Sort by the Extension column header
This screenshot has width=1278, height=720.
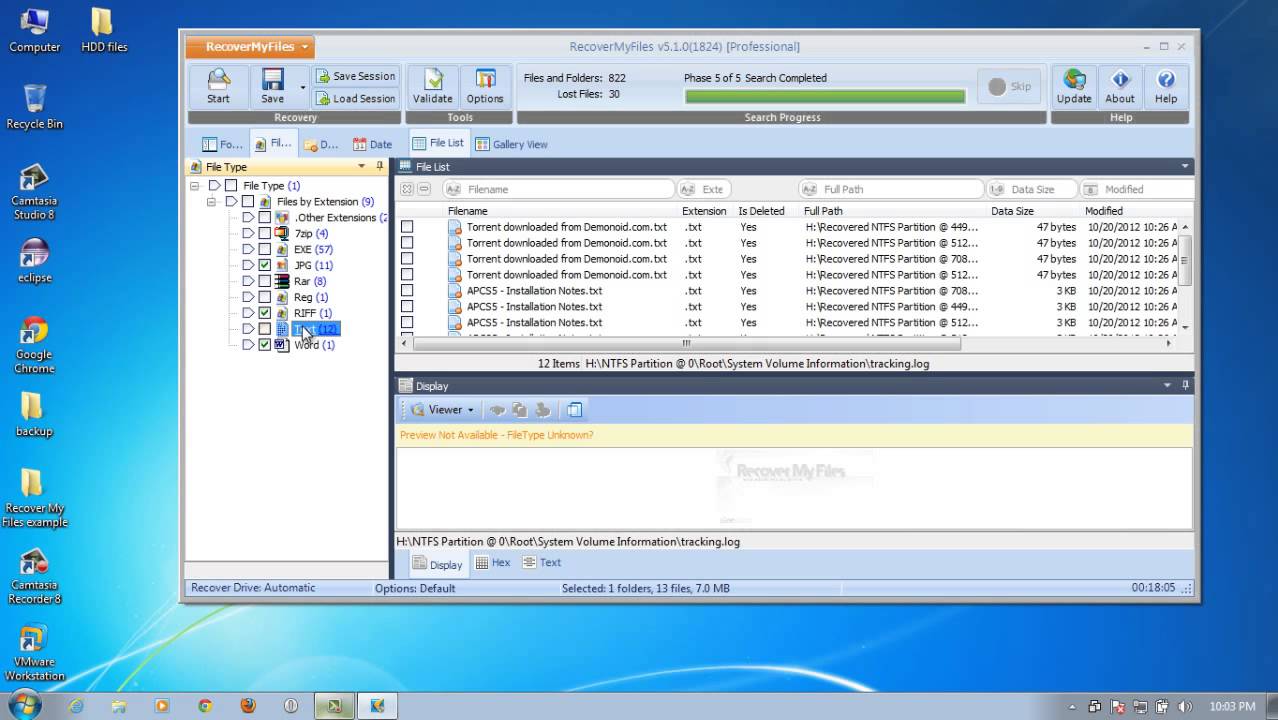704,211
